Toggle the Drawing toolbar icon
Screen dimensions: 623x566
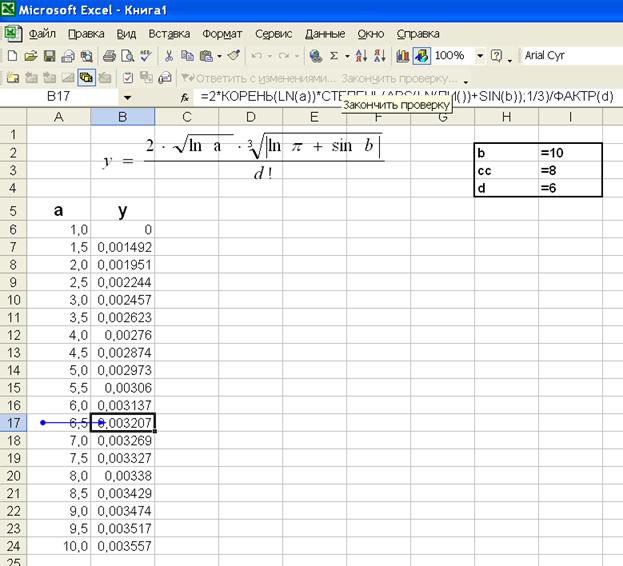422,56
